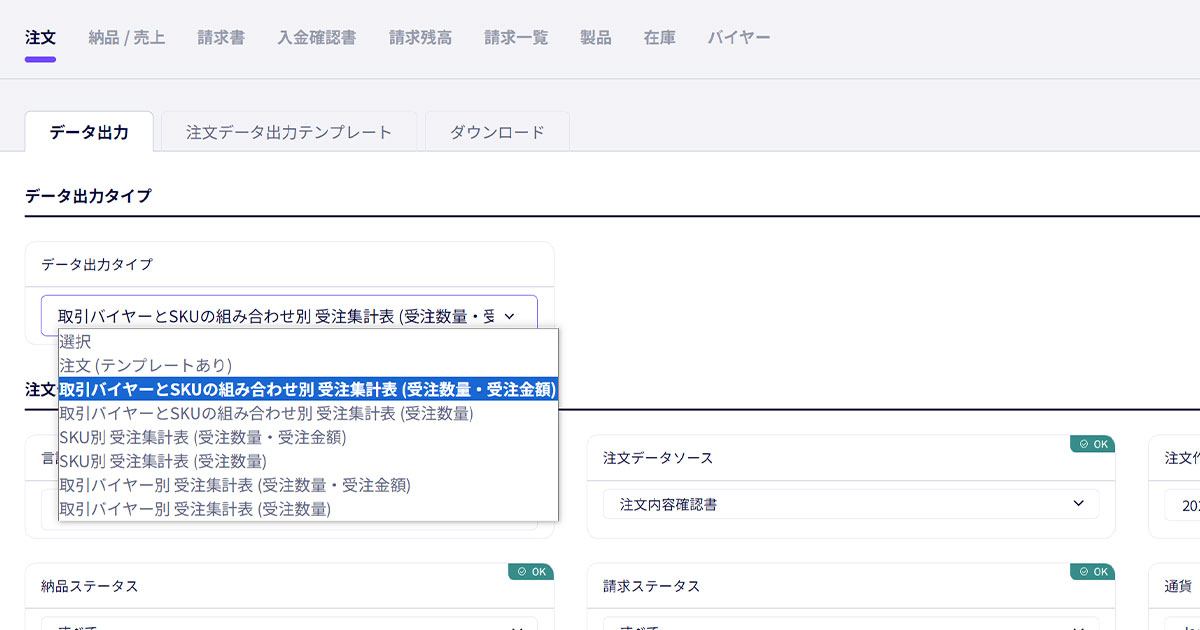Click OK badge on 請求ステータス card

[x=1092, y=572]
